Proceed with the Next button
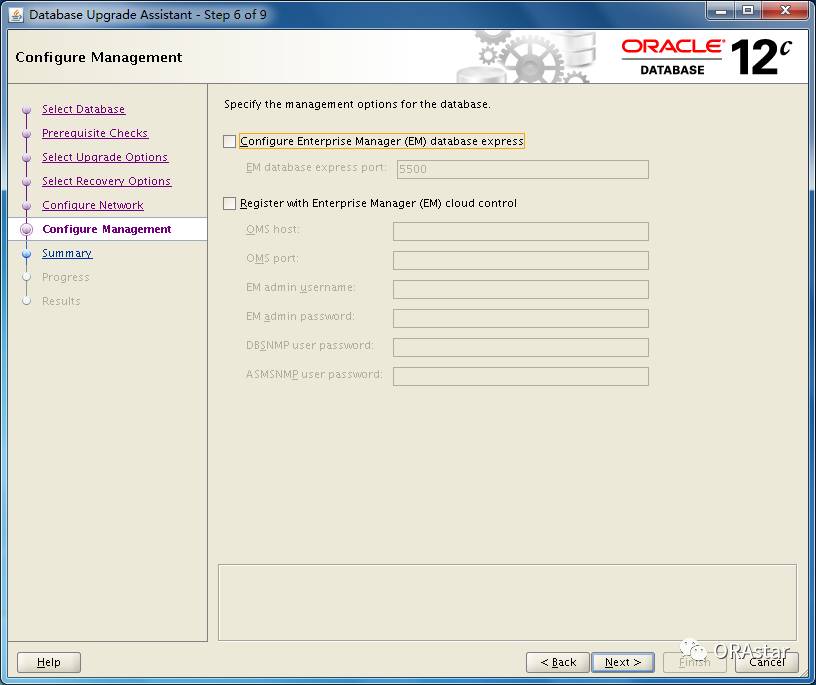 tap(623, 662)
